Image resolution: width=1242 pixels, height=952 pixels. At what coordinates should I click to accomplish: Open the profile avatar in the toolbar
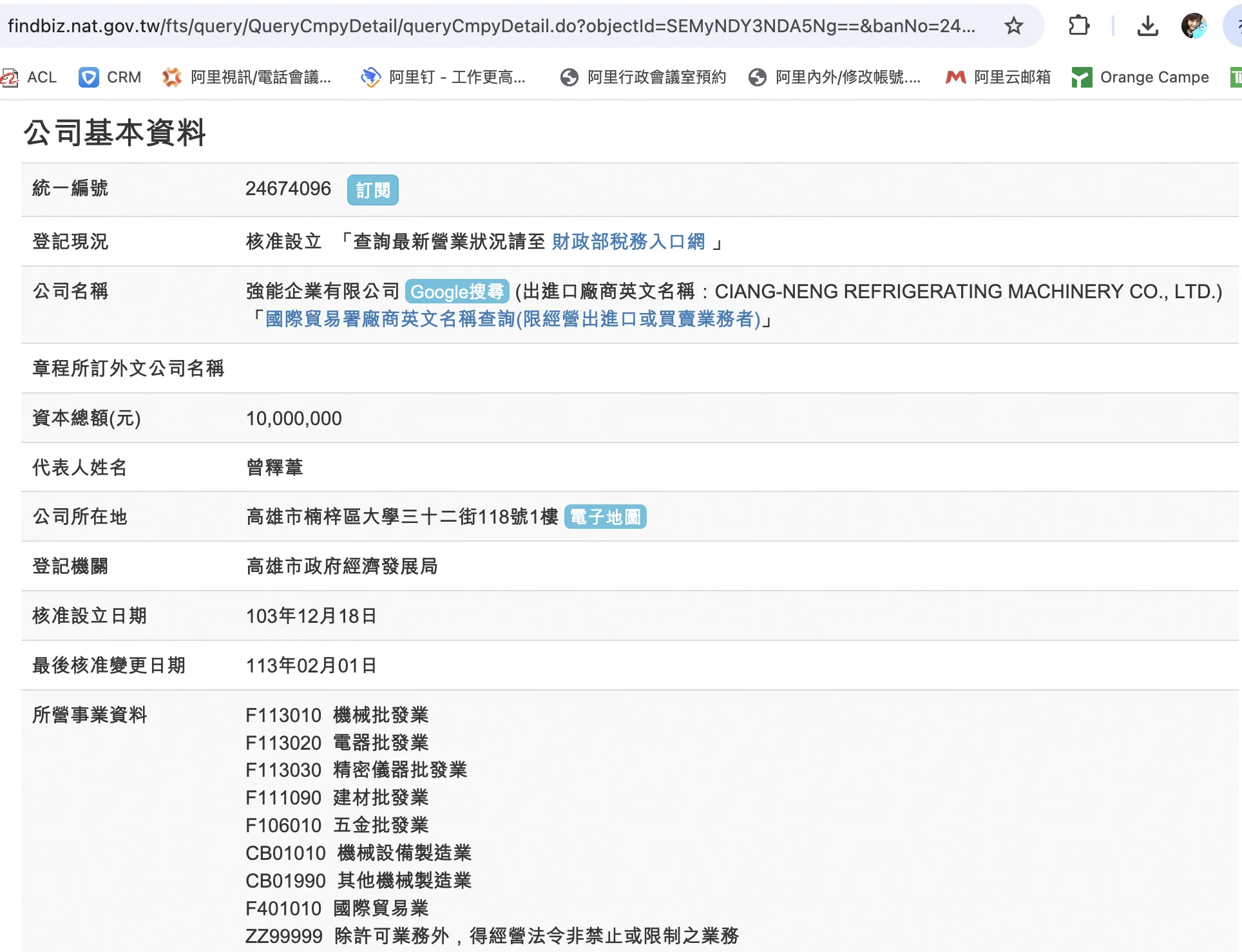click(1194, 26)
